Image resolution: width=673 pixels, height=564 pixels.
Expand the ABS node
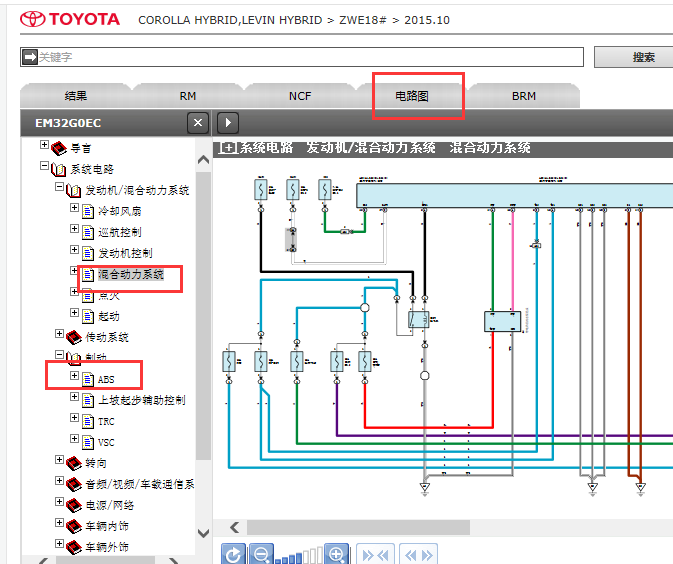tap(74, 376)
